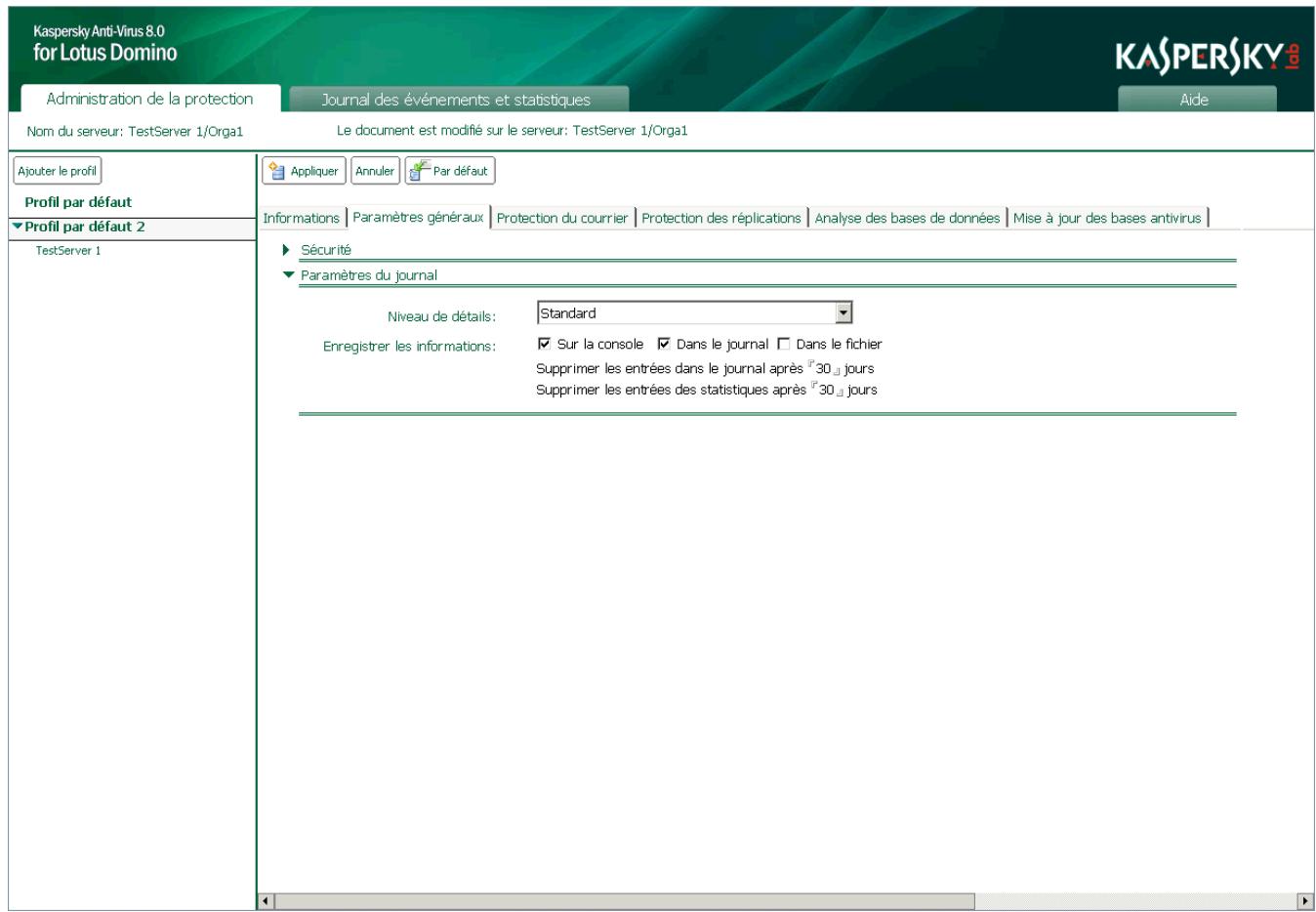The width and height of the screenshot is (1316, 912).
Task: Select TestServer 1 in profile tree
Action: pyautogui.click(x=68, y=251)
